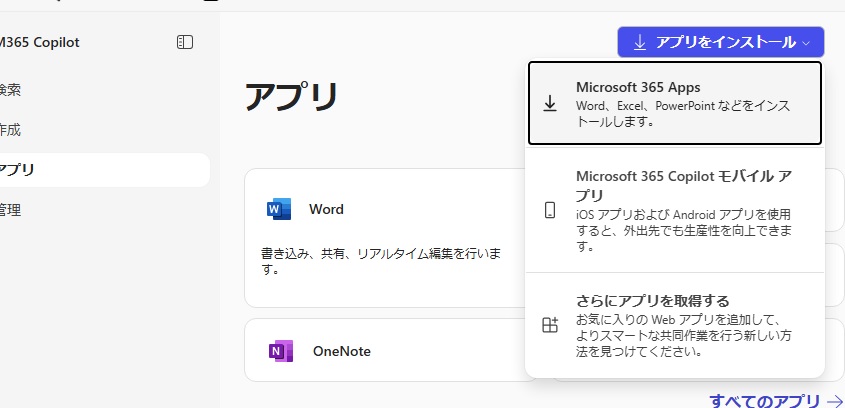Click the add-apps grid icon in menu

pyautogui.click(x=550, y=325)
